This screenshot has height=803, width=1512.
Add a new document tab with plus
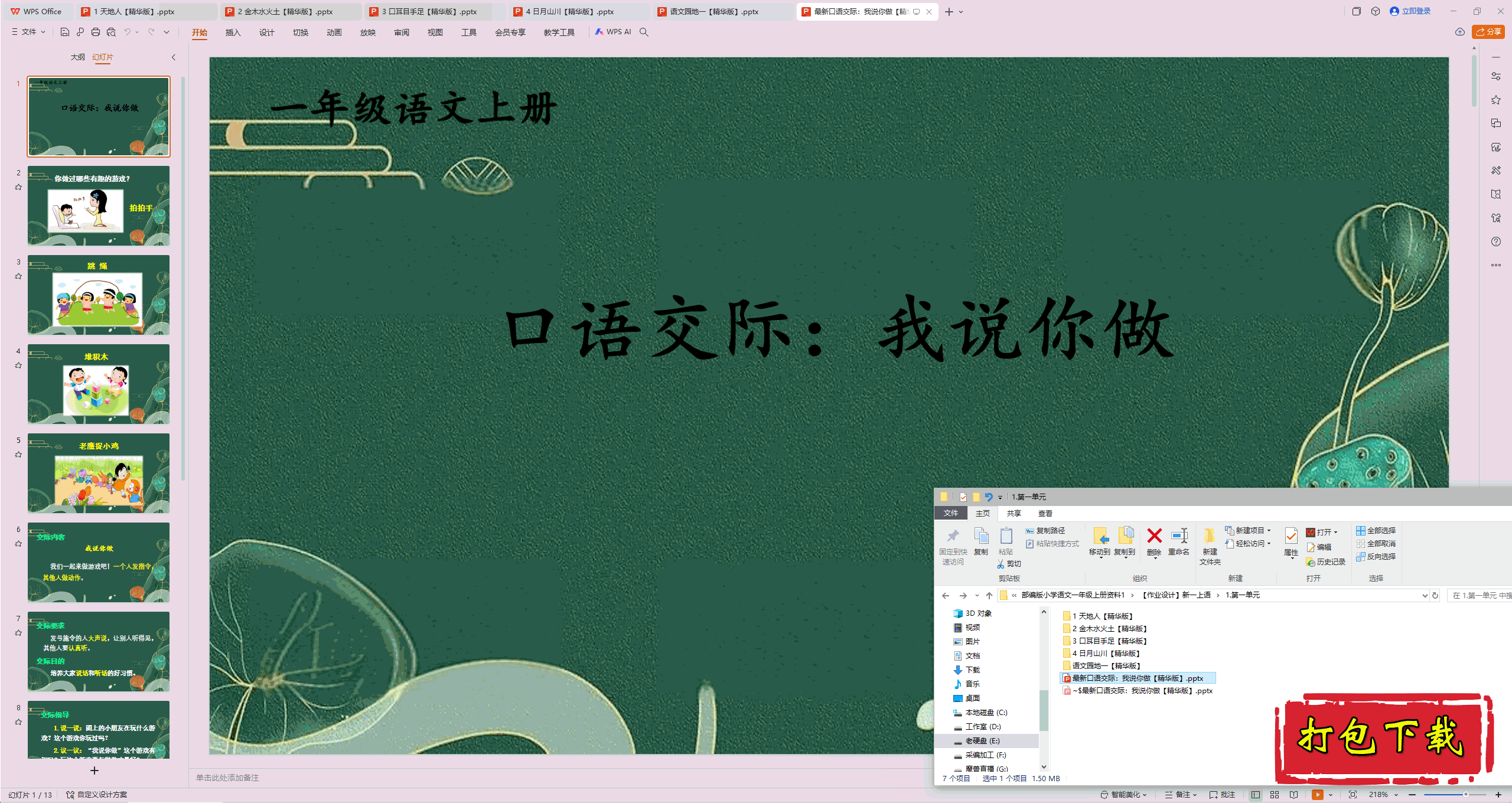coord(949,11)
